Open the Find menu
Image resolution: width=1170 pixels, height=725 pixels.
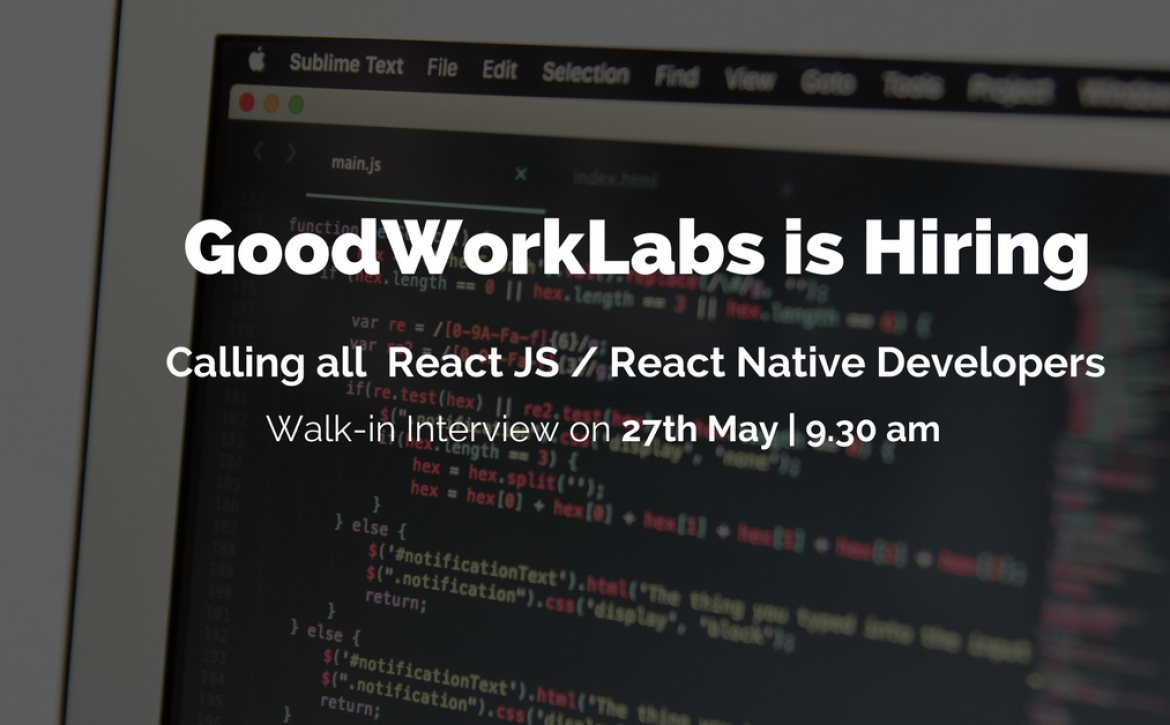tap(677, 76)
